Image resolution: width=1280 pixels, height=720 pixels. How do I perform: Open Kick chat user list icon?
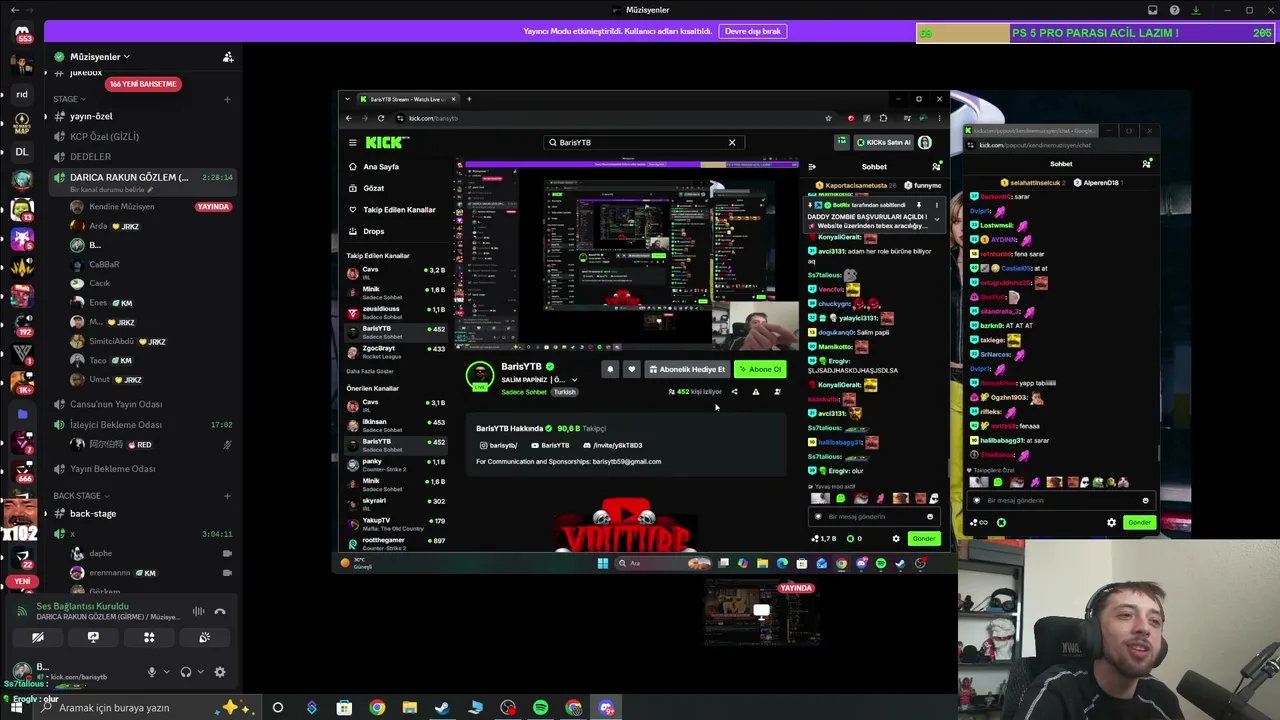tap(936, 167)
